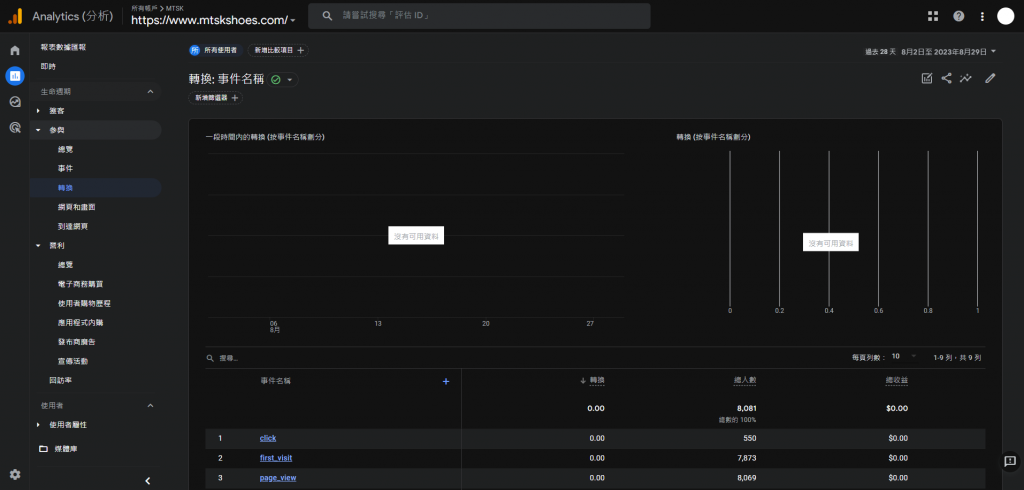Open the first_visit event link
The width and height of the screenshot is (1024, 490).
(276, 458)
